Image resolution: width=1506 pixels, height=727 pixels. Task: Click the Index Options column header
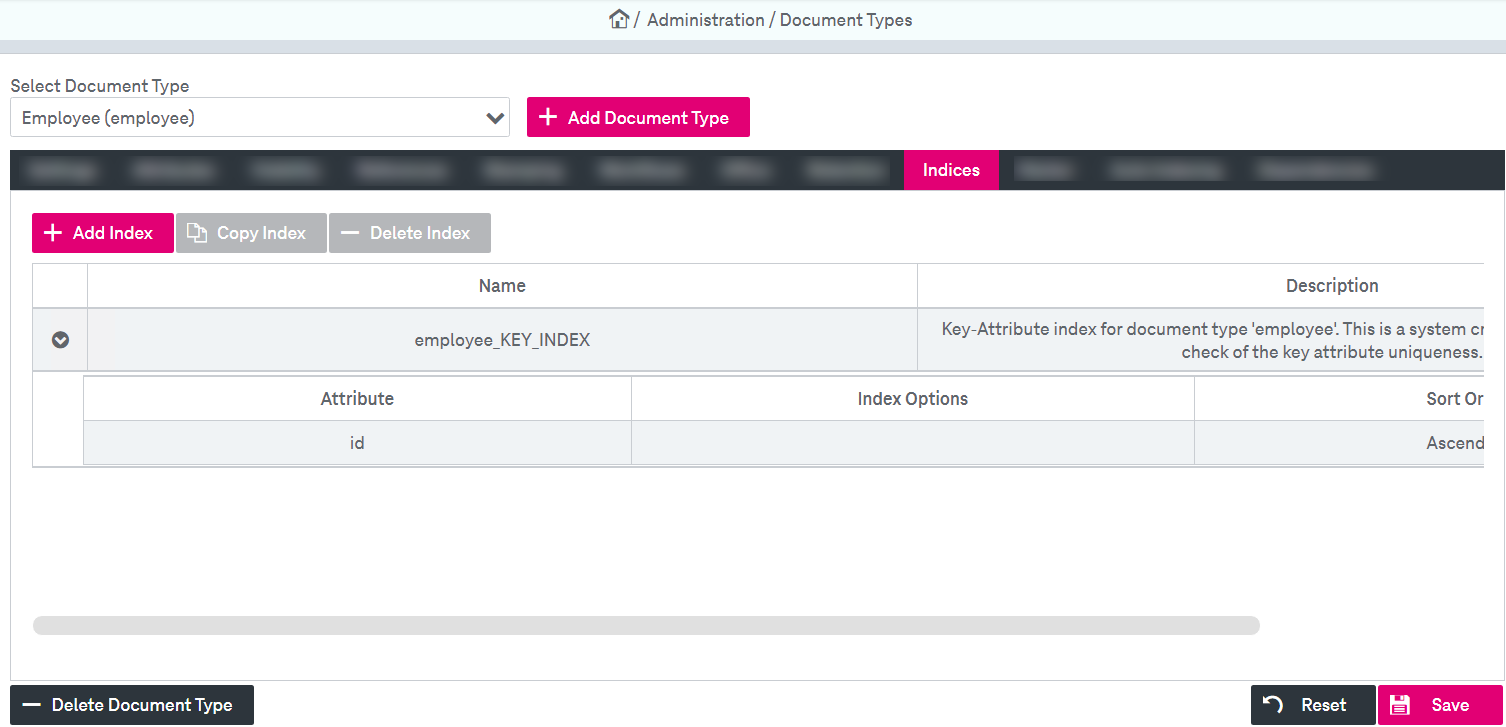click(x=912, y=399)
